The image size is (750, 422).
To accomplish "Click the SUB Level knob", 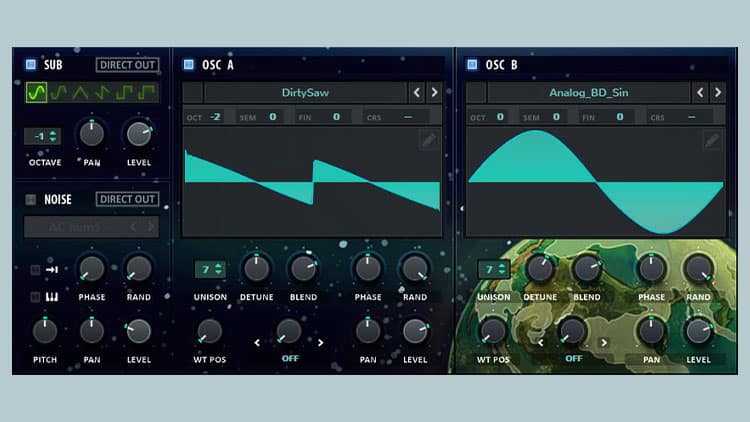I will click(x=139, y=133).
